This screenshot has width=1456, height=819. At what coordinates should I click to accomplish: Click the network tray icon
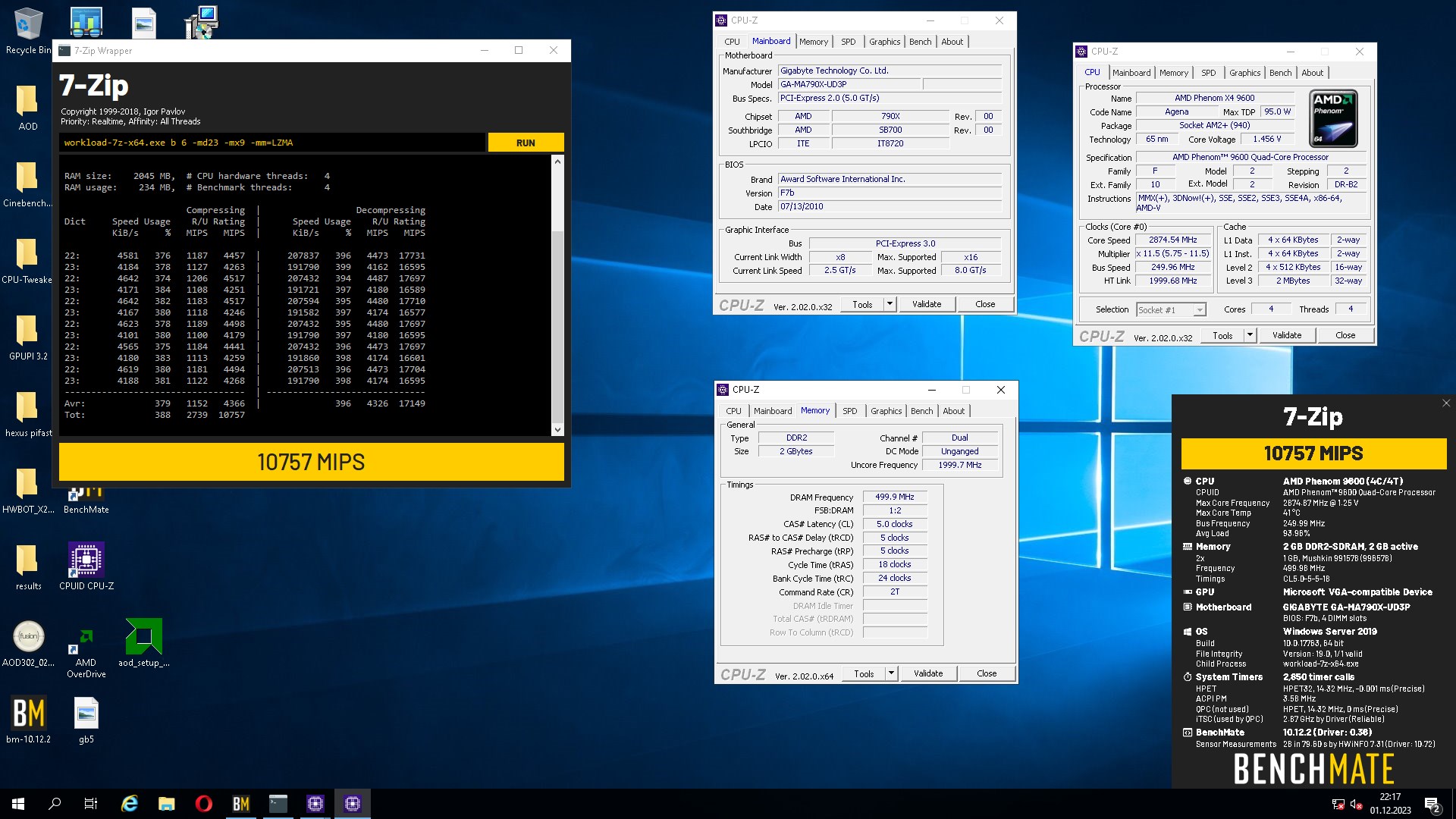tap(1338, 804)
